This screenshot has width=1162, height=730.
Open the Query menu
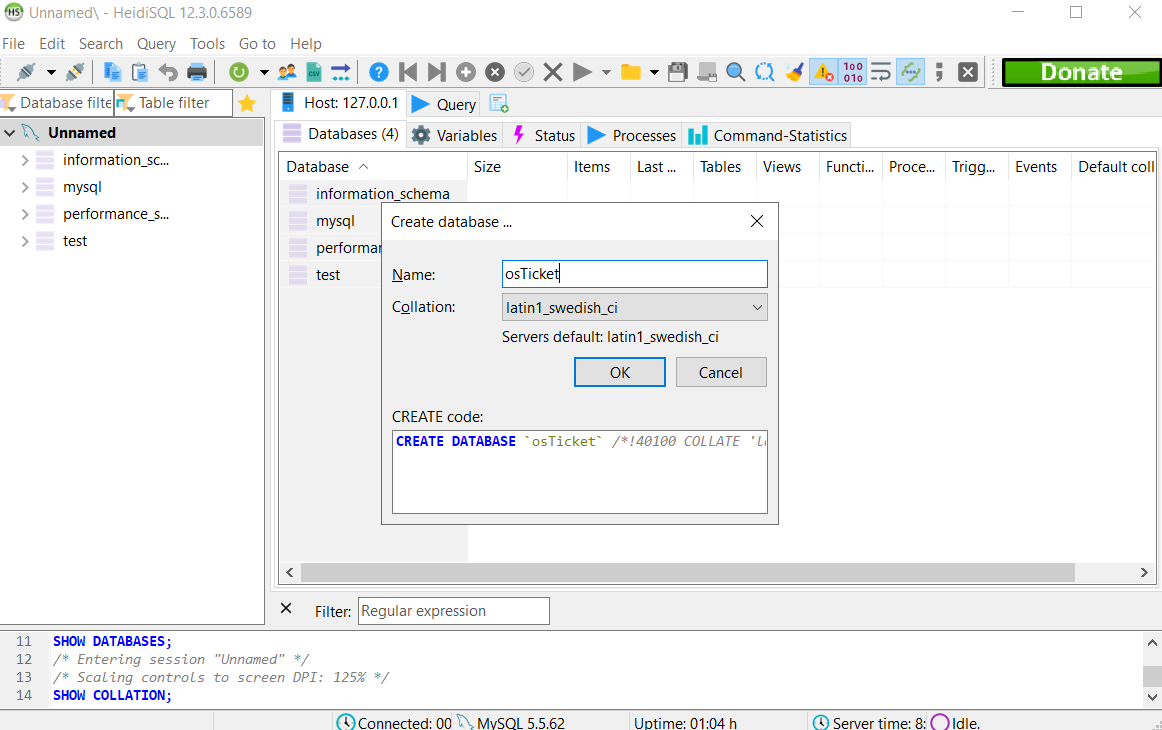156,44
